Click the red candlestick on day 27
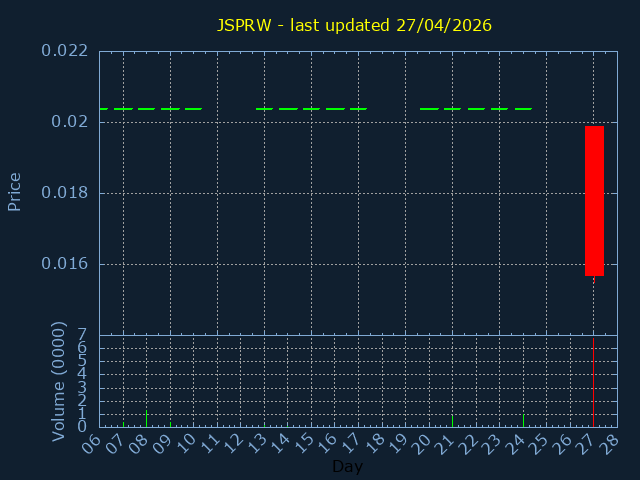Viewport: 640px width, 480px height. pyautogui.click(x=594, y=200)
